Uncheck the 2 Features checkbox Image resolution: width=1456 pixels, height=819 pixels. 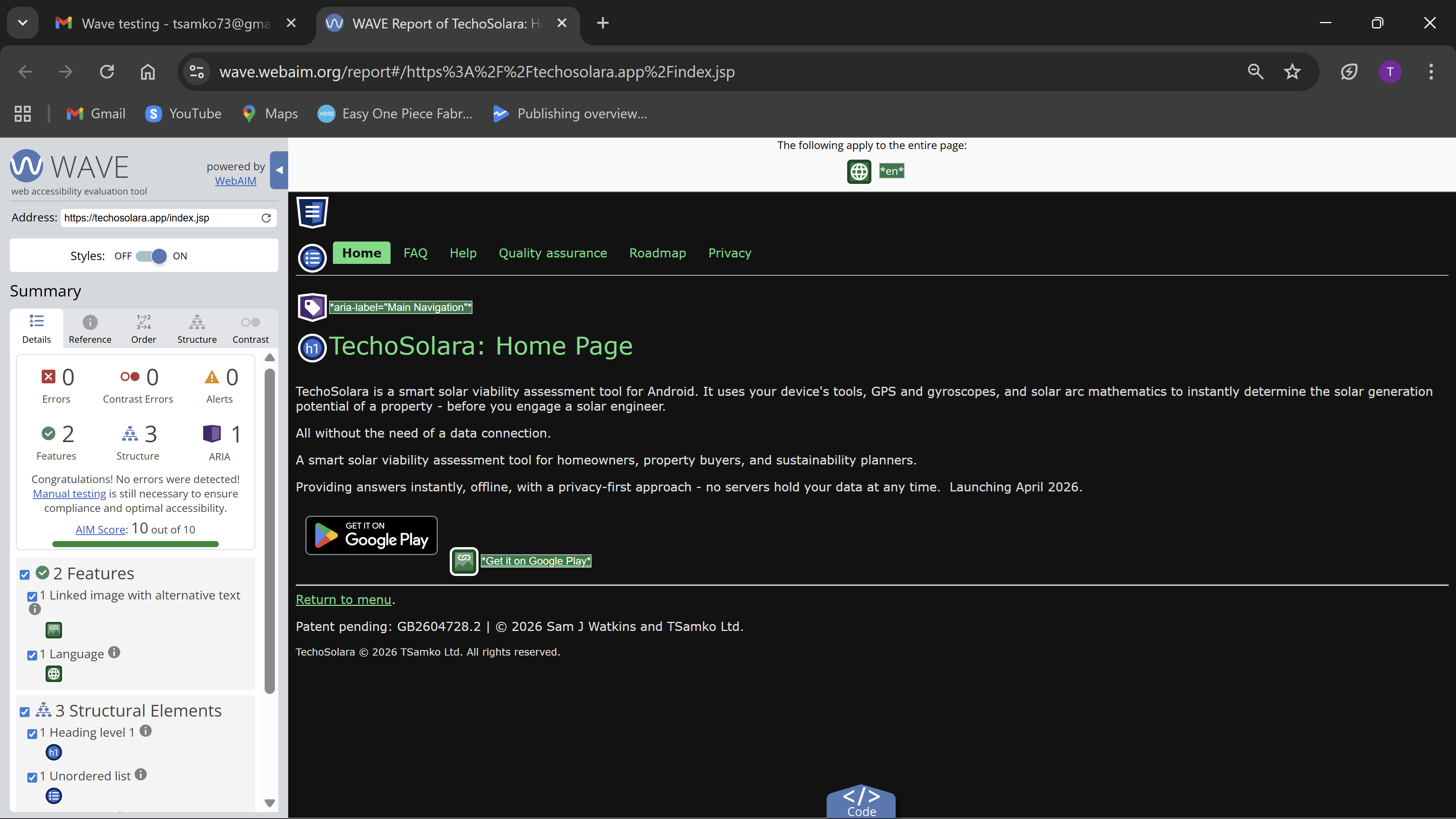(x=24, y=575)
